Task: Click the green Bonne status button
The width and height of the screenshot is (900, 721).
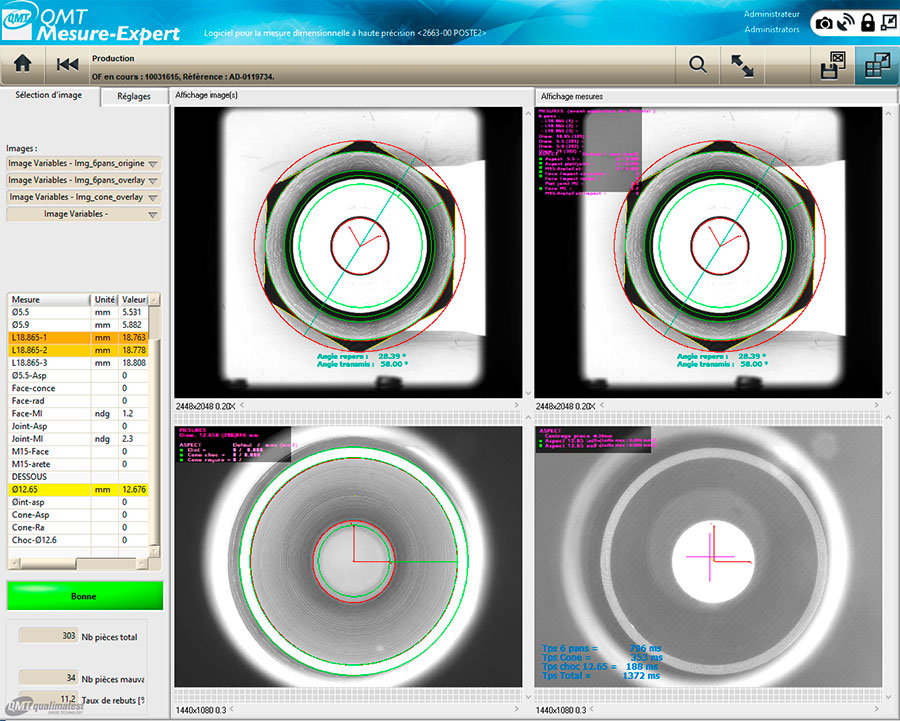Action: coord(84,595)
